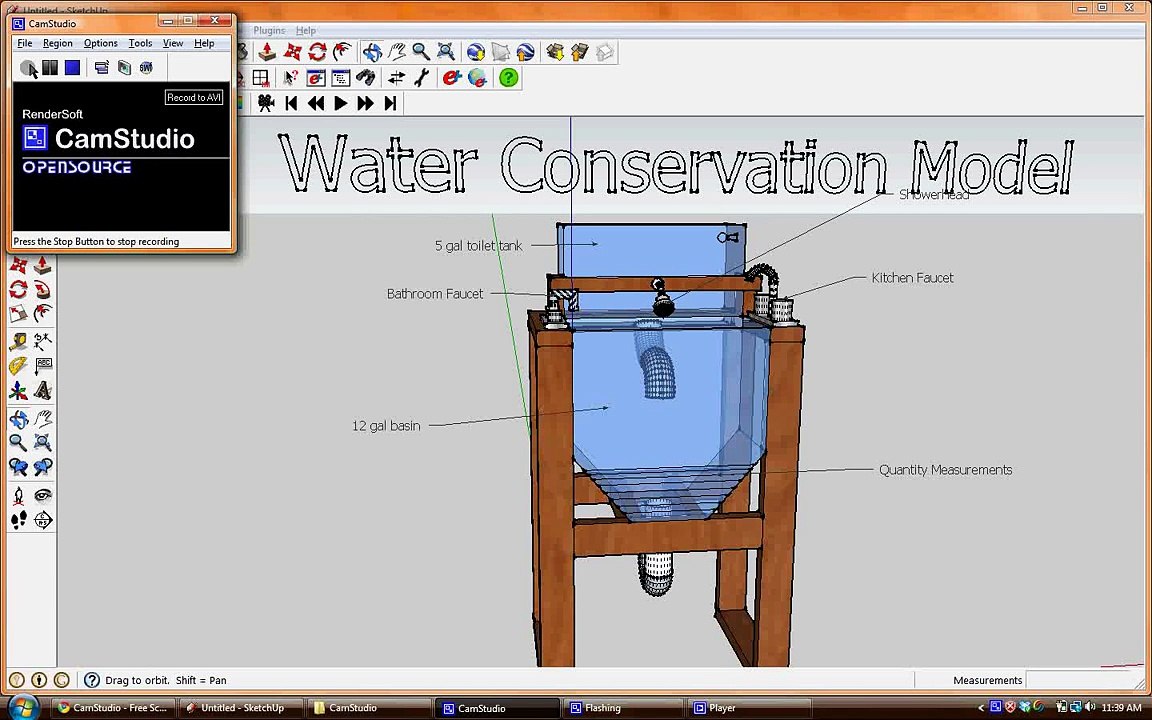
Task: Select the Walk footprints tool
Action: [x=18, y=520]
